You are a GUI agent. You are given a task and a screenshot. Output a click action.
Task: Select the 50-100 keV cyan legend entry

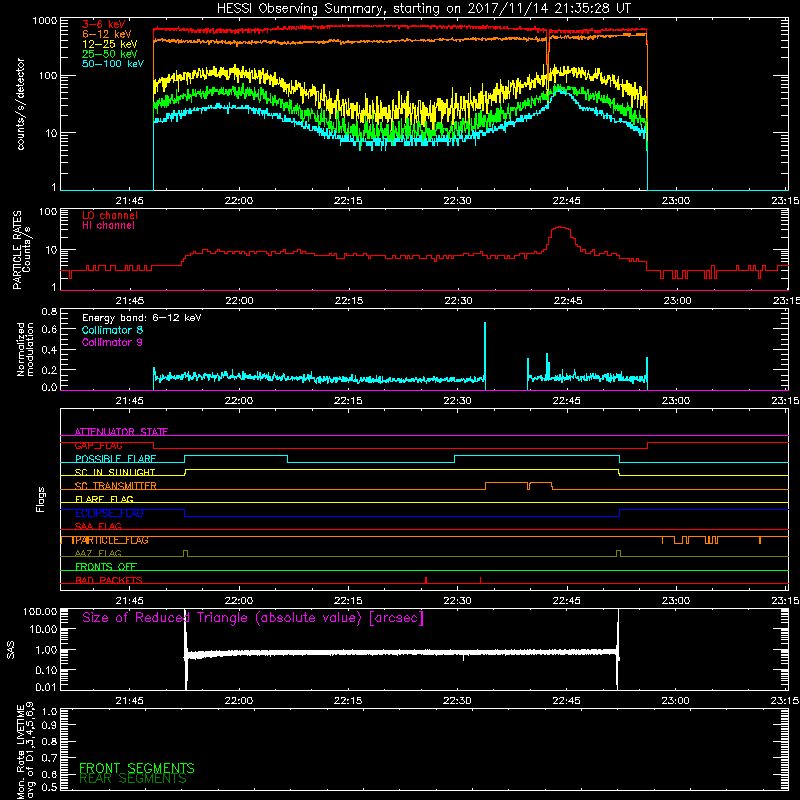tap(113, 64)
